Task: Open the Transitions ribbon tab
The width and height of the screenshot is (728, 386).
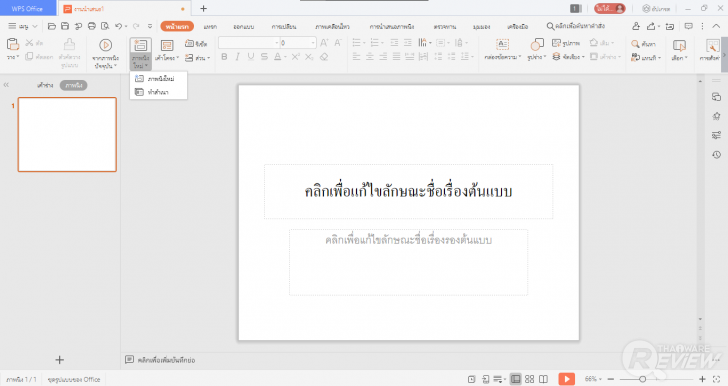Action: coord(284,27)
